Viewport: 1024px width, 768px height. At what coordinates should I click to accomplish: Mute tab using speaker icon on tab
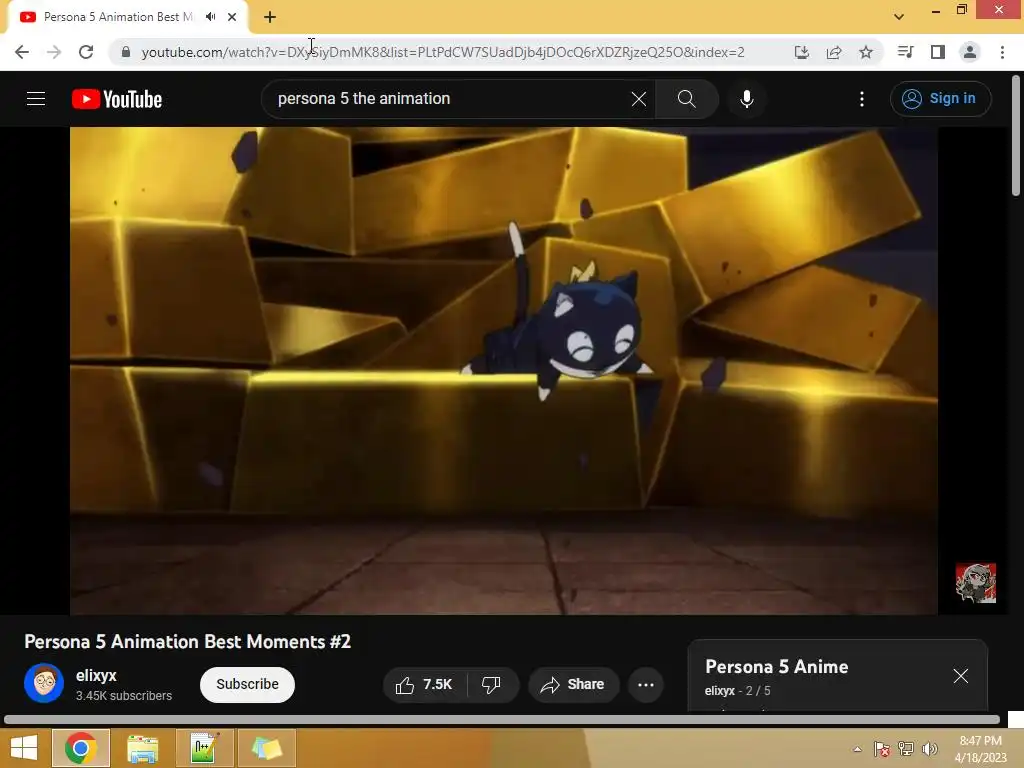(210, 17)
